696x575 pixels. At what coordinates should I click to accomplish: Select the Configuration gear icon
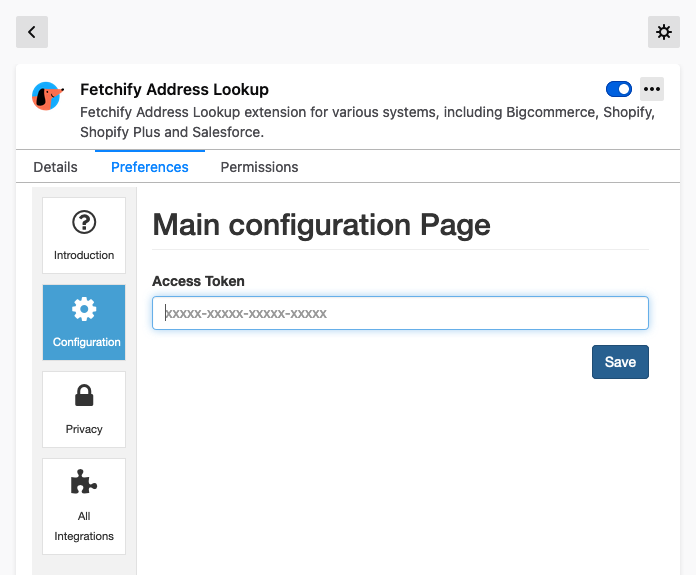tap(84, 309)
